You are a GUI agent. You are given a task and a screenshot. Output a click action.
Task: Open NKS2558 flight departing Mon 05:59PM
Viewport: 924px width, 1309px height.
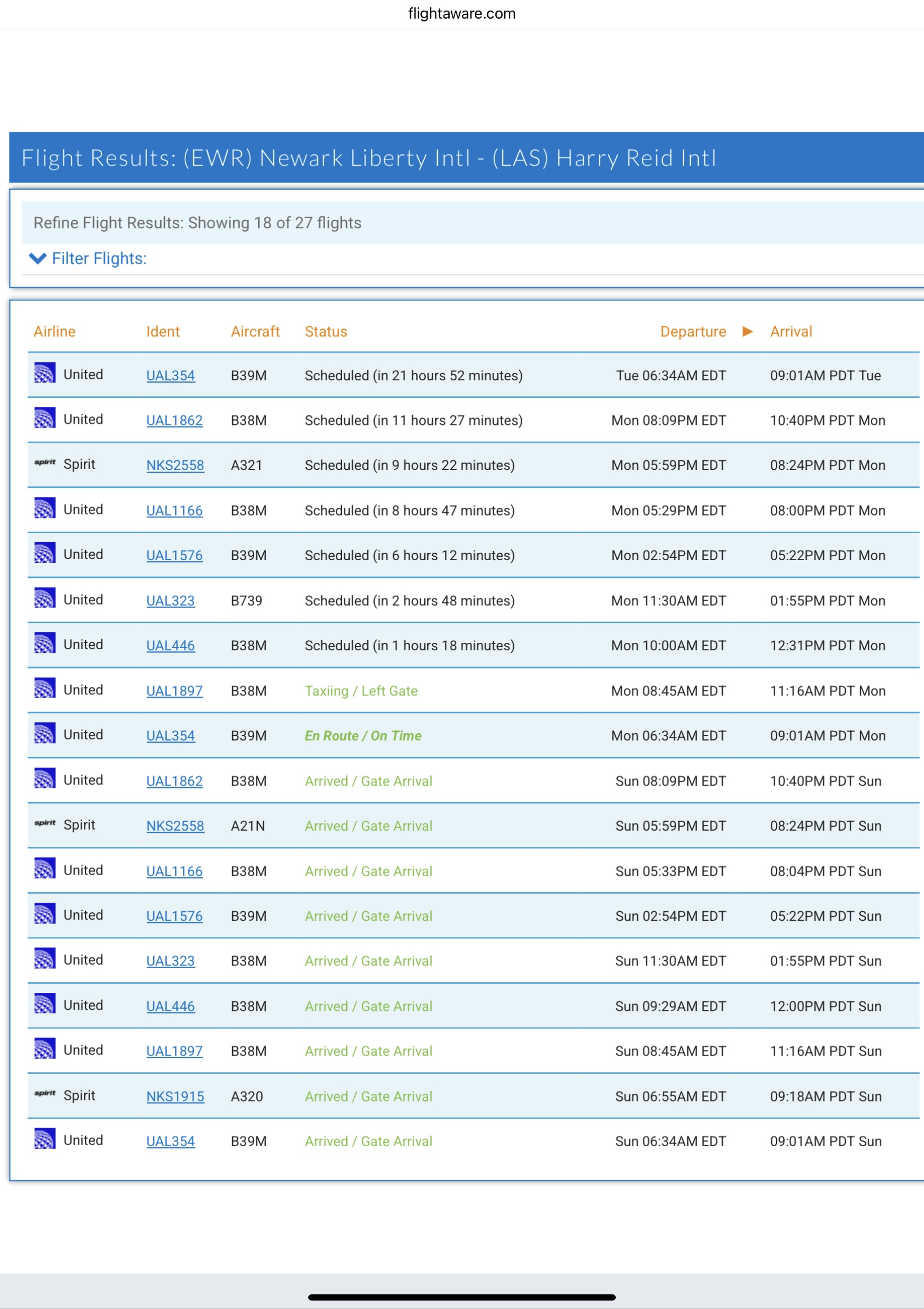point(175,465)
